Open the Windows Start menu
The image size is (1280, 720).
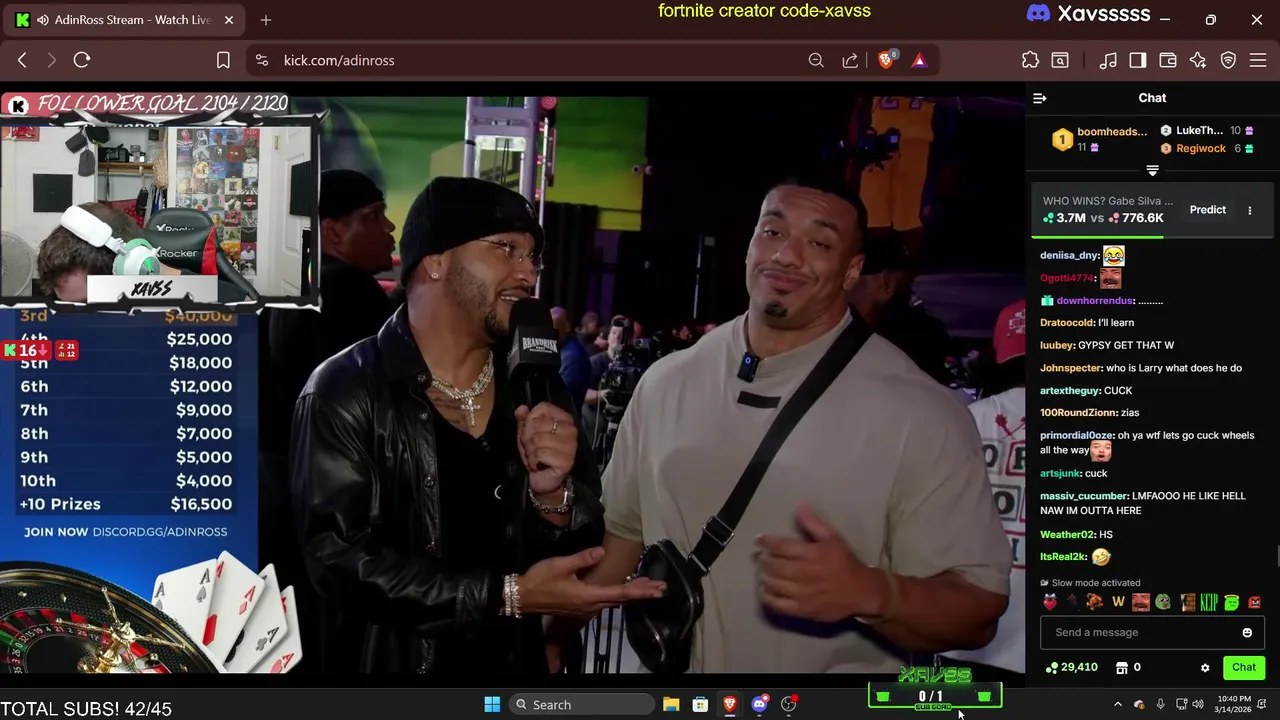pyautogui.click(x=492, y=704)
